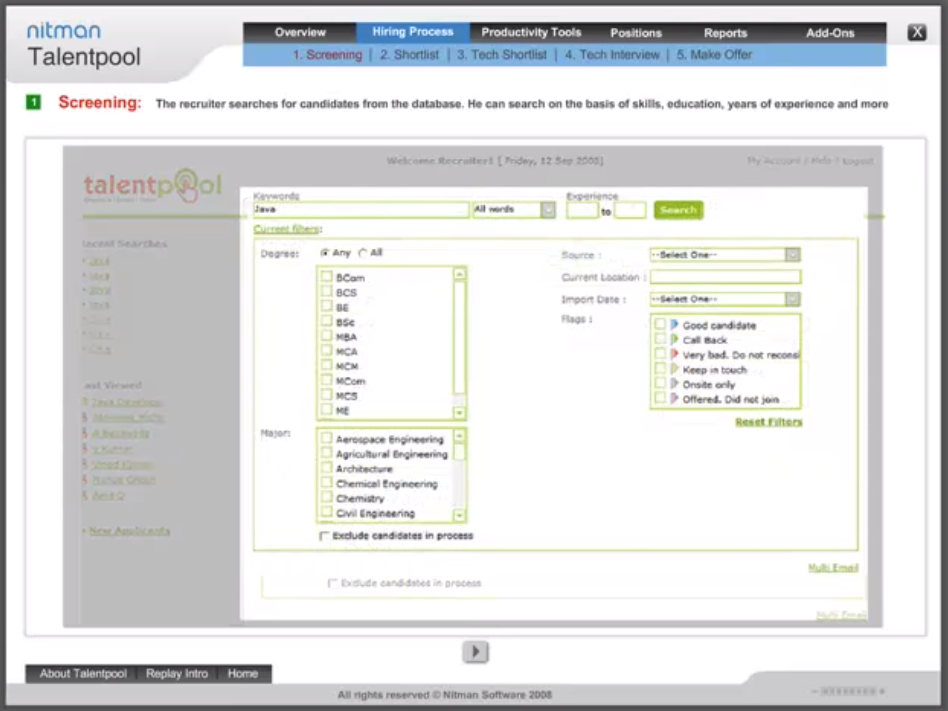Tick the MCA degree checkbox
The width and height of the screenshot is (948, 711).
pos(327,351)
